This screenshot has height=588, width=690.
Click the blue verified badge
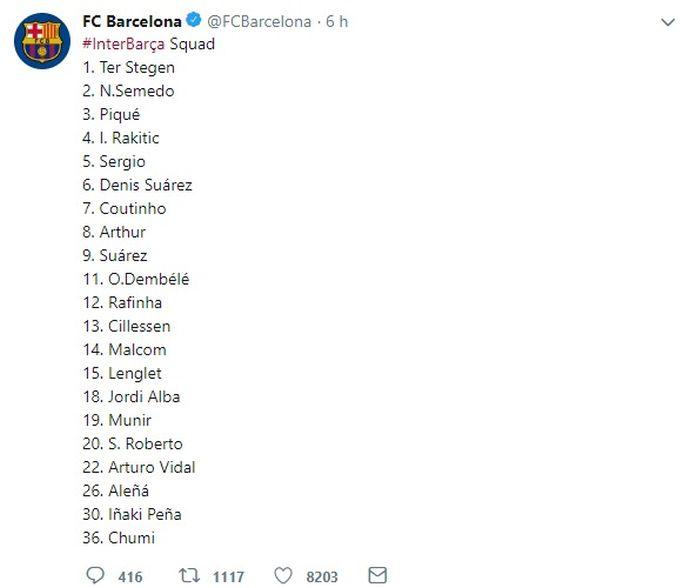pyautogui.click(x=221, y=21)
